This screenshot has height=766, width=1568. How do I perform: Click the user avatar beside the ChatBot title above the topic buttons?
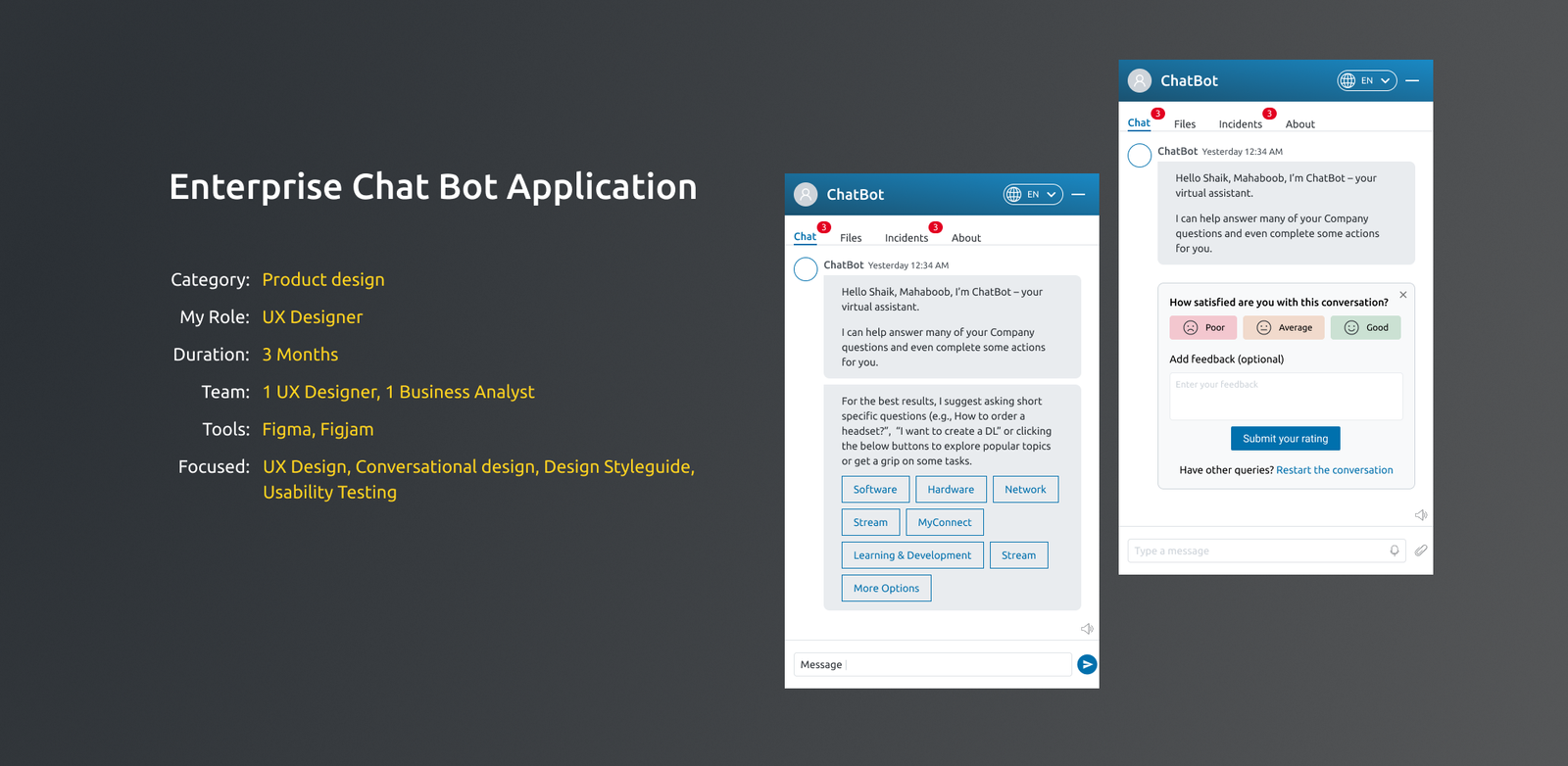coord(806,194)
